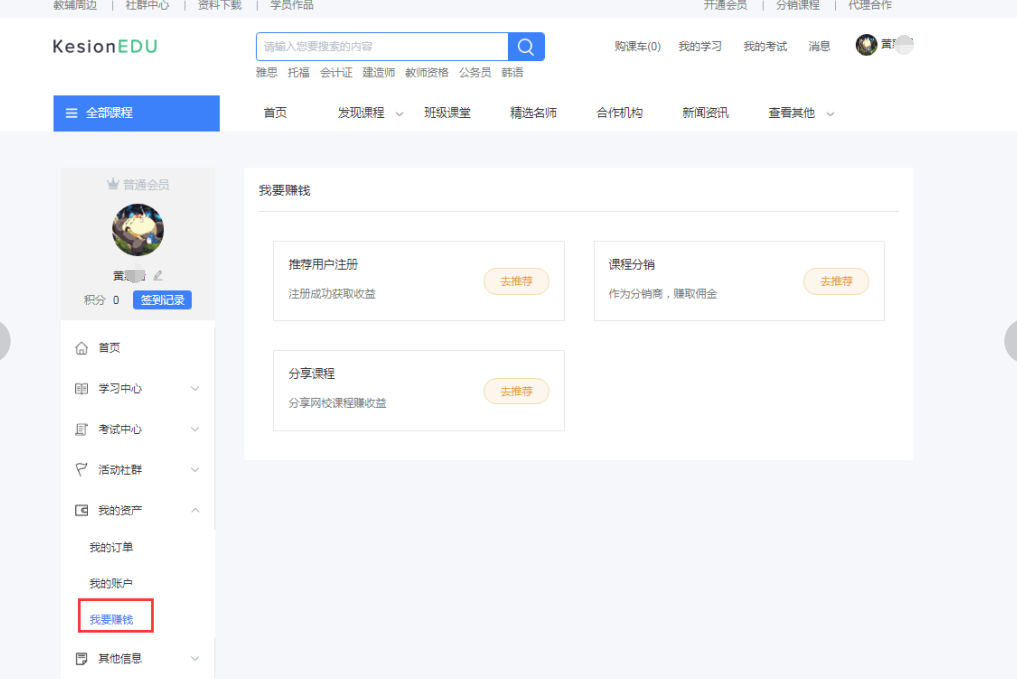The image size is (1017, 679).
Task: Open 合作机构 nav item
Action: (619, 113)
